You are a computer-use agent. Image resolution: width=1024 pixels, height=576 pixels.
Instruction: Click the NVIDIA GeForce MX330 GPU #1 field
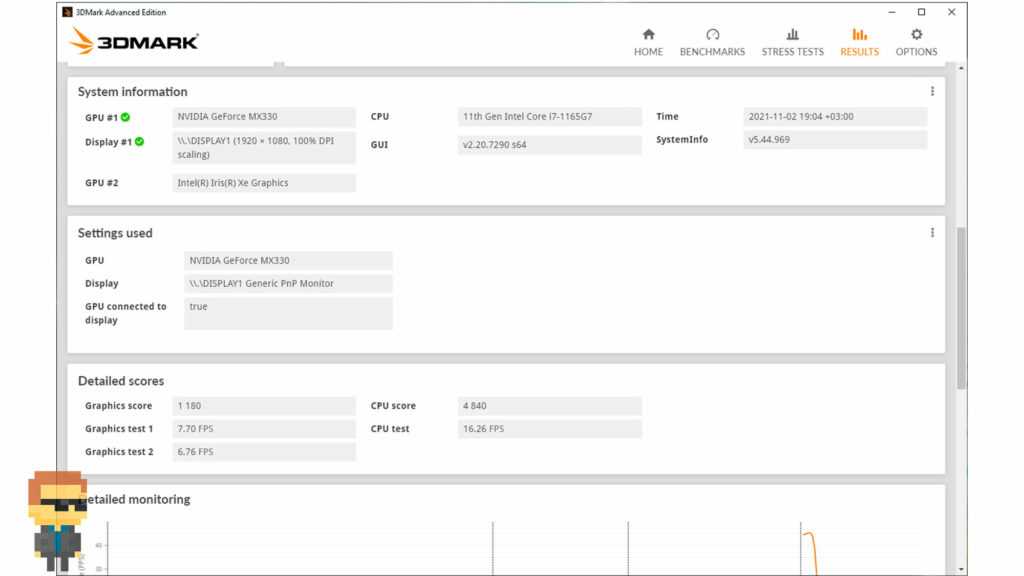(264, 117)
